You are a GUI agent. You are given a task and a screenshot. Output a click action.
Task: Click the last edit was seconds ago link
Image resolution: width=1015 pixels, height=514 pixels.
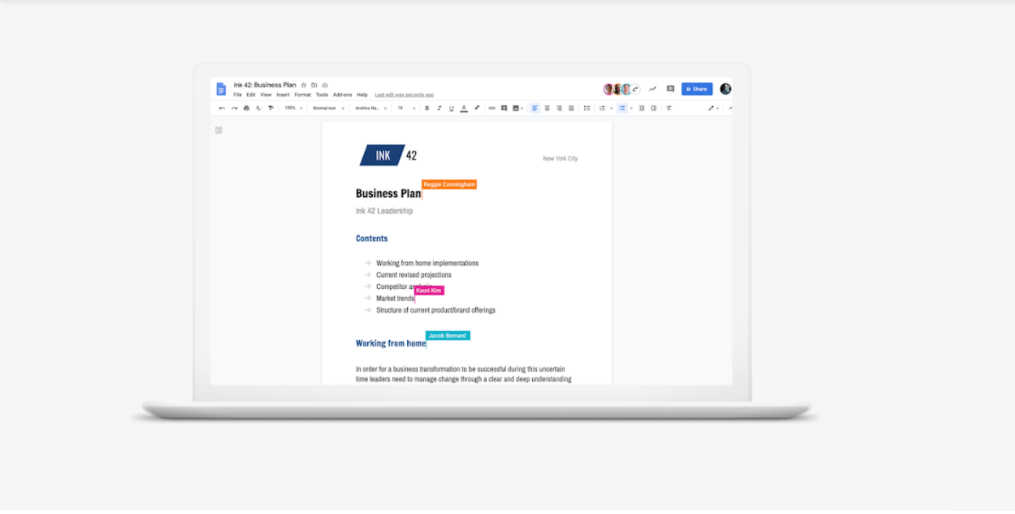404,95
